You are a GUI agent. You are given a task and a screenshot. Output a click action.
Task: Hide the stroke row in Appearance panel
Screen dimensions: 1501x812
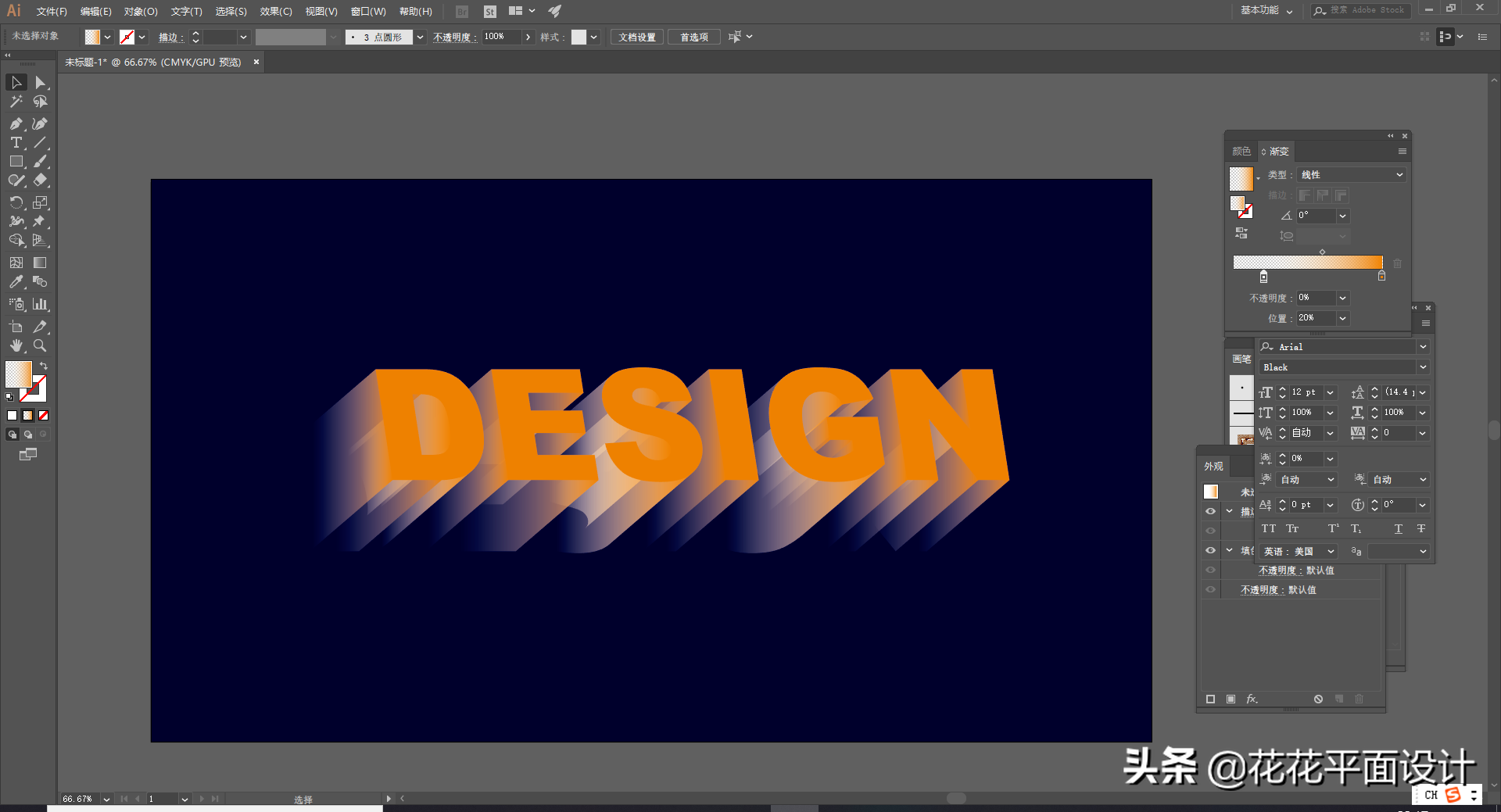pyautogui.click(x=1210, y=511)
